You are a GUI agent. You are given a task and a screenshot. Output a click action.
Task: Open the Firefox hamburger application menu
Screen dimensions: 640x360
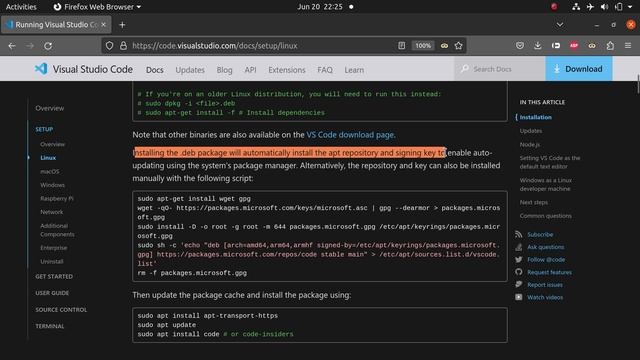[x=628, y=46]
